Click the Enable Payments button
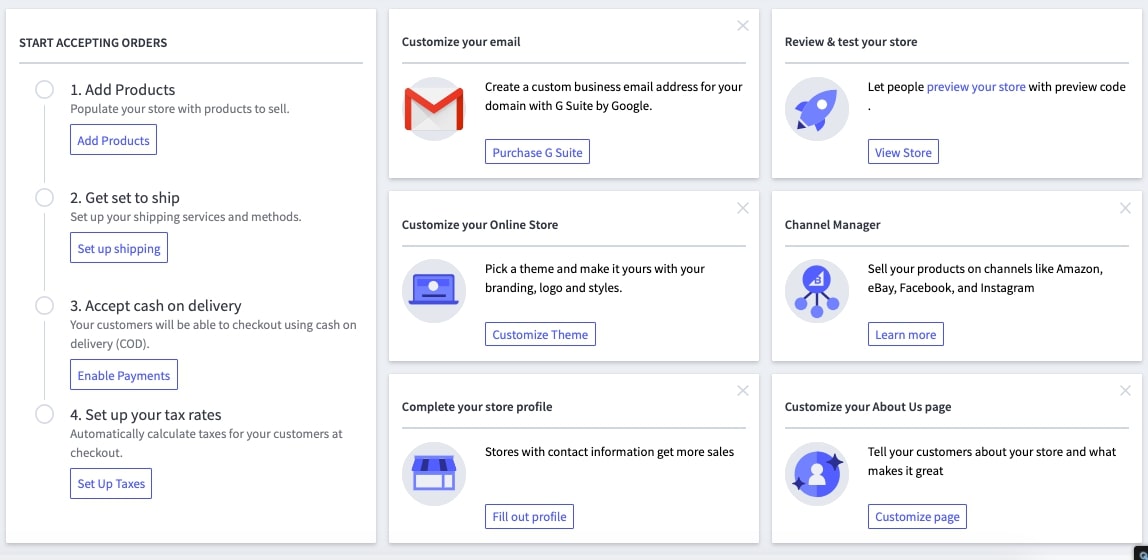This screenshot has width=1148, height=560. point(124,376)
